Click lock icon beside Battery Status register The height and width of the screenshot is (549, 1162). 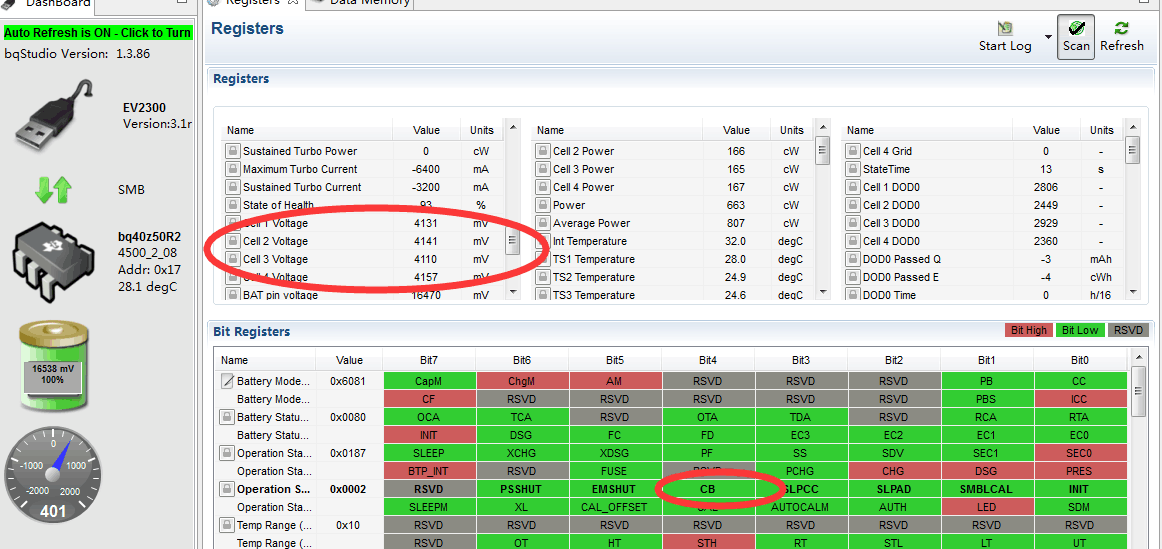click(228, 417)
